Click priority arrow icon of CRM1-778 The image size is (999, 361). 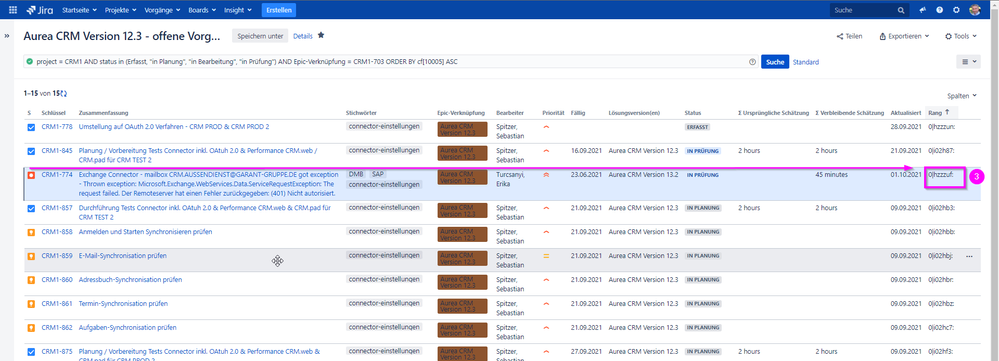click(x=546, y=127)
